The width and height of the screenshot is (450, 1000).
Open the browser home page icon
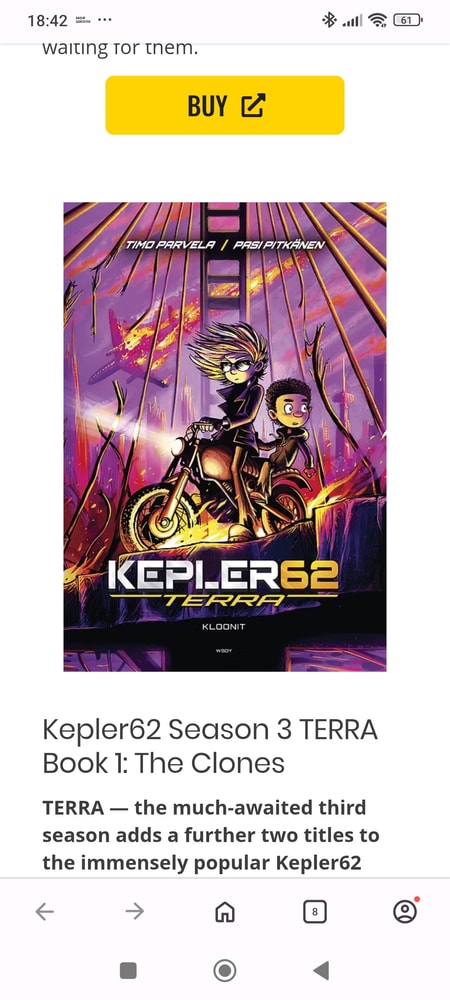coord(224,912)
